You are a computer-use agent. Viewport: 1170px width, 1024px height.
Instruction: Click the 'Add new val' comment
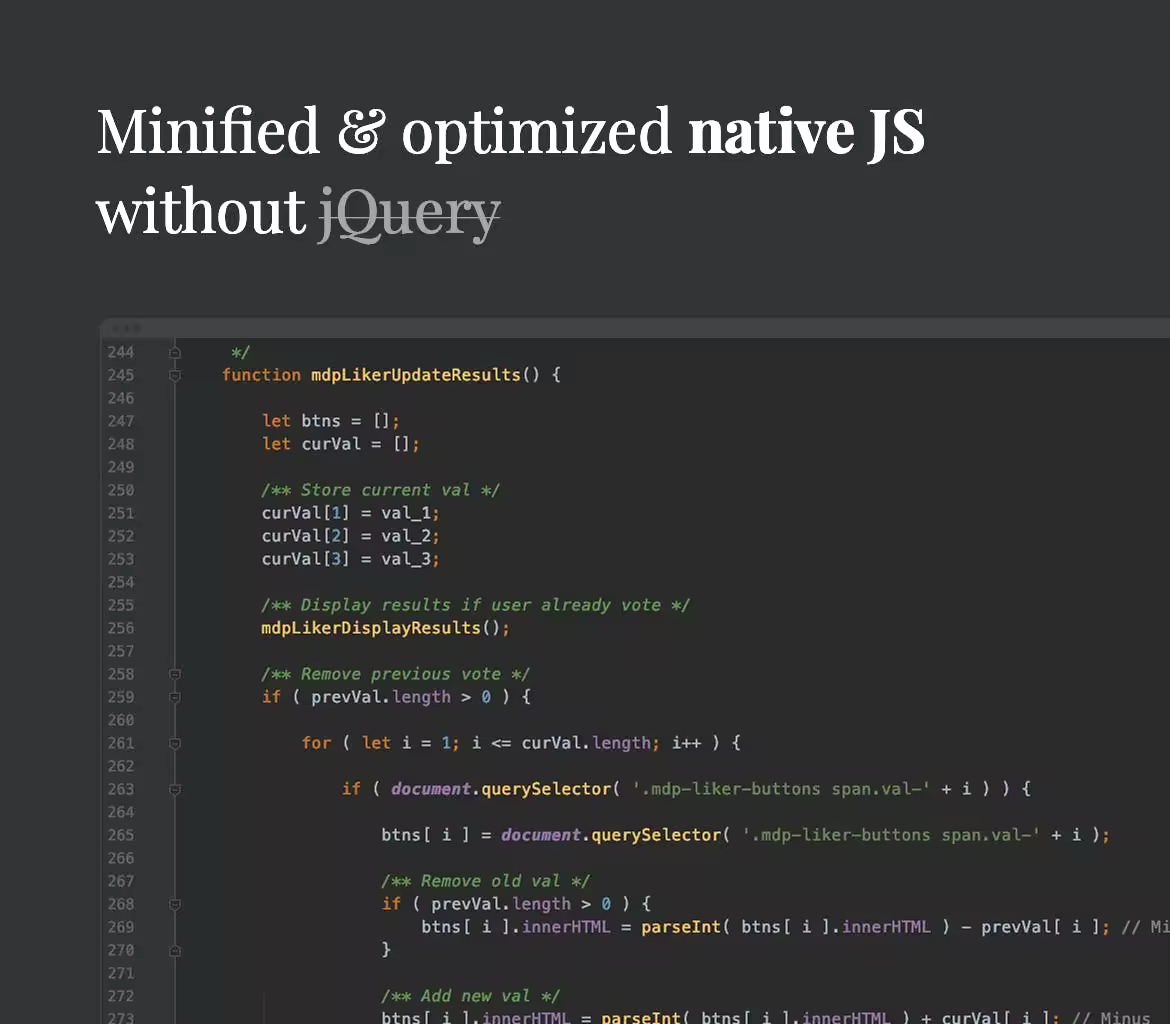470,996
